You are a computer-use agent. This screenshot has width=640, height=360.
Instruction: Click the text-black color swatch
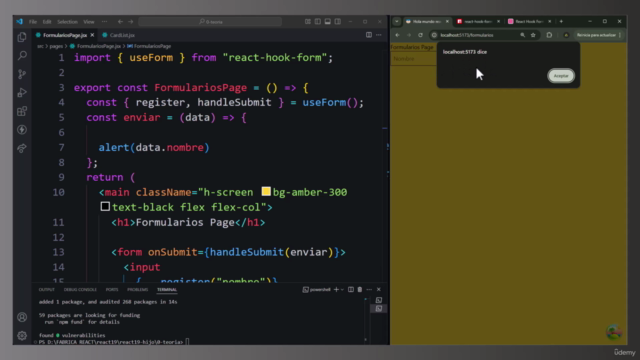click(105, 207)
